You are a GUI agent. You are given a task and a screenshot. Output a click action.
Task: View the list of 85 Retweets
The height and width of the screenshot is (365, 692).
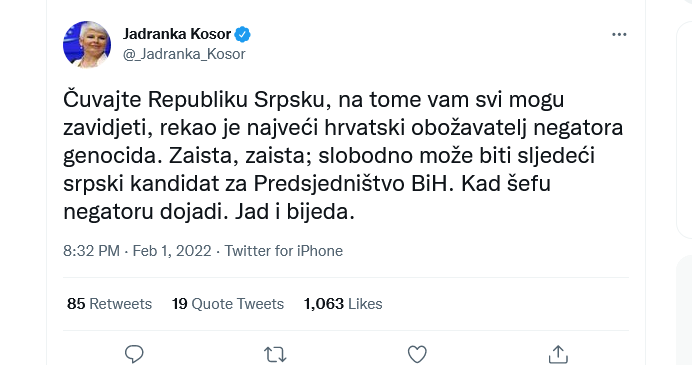coord(109,304)
